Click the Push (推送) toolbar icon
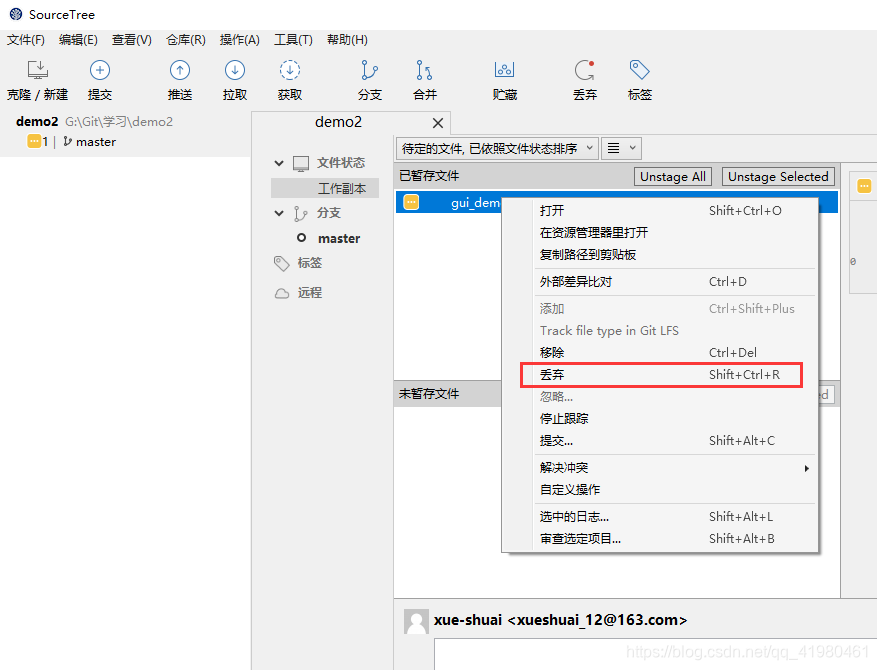Image resolution: width=877 pixels, height=670 pixels. (x=180, y=70)
